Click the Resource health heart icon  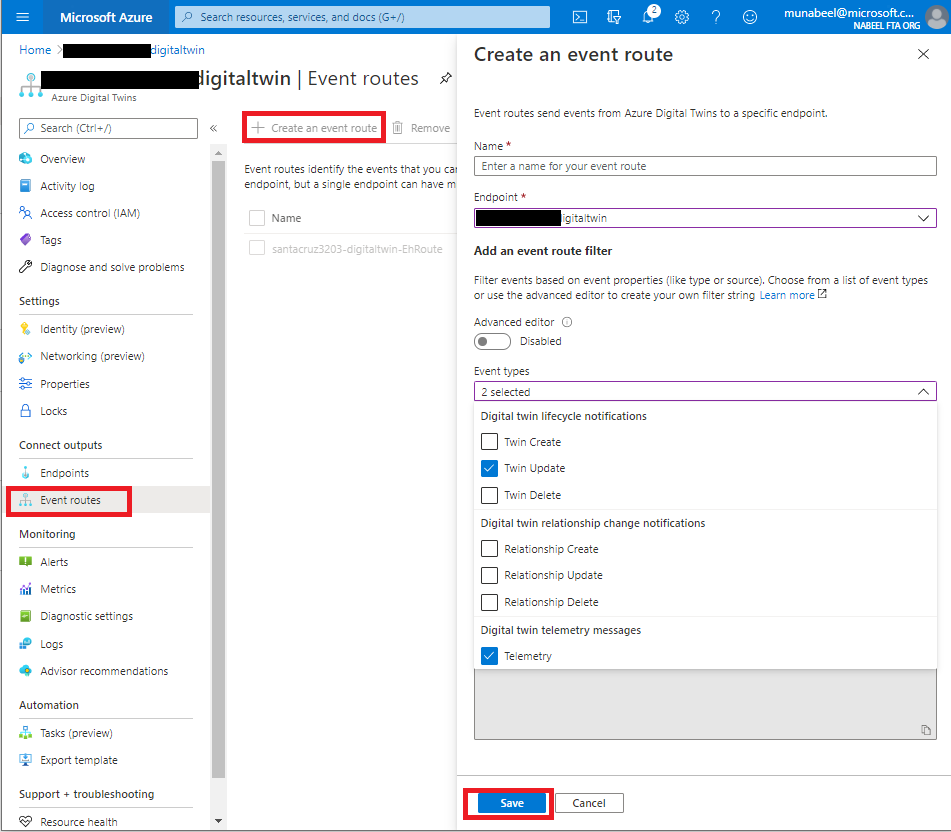pos(25,822)
